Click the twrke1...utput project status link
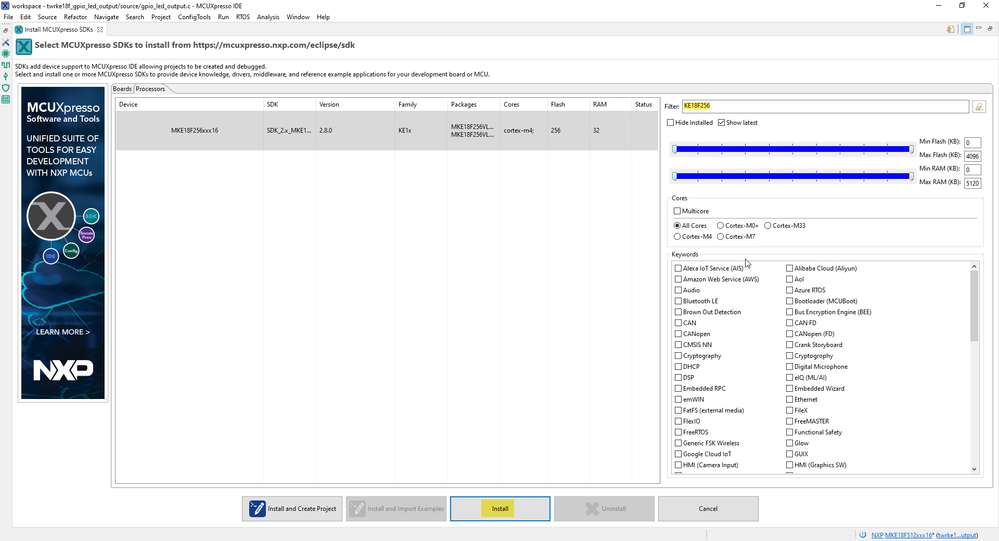 pyautogui.click(x=958, y=535)
